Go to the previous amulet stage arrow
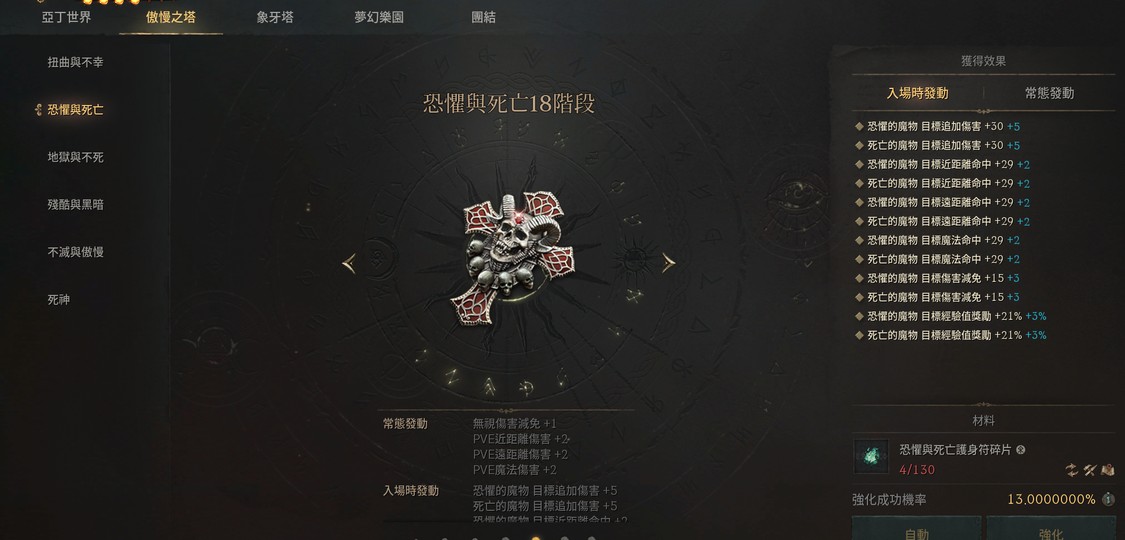1125x540 pixels. (x=349, y=263)
